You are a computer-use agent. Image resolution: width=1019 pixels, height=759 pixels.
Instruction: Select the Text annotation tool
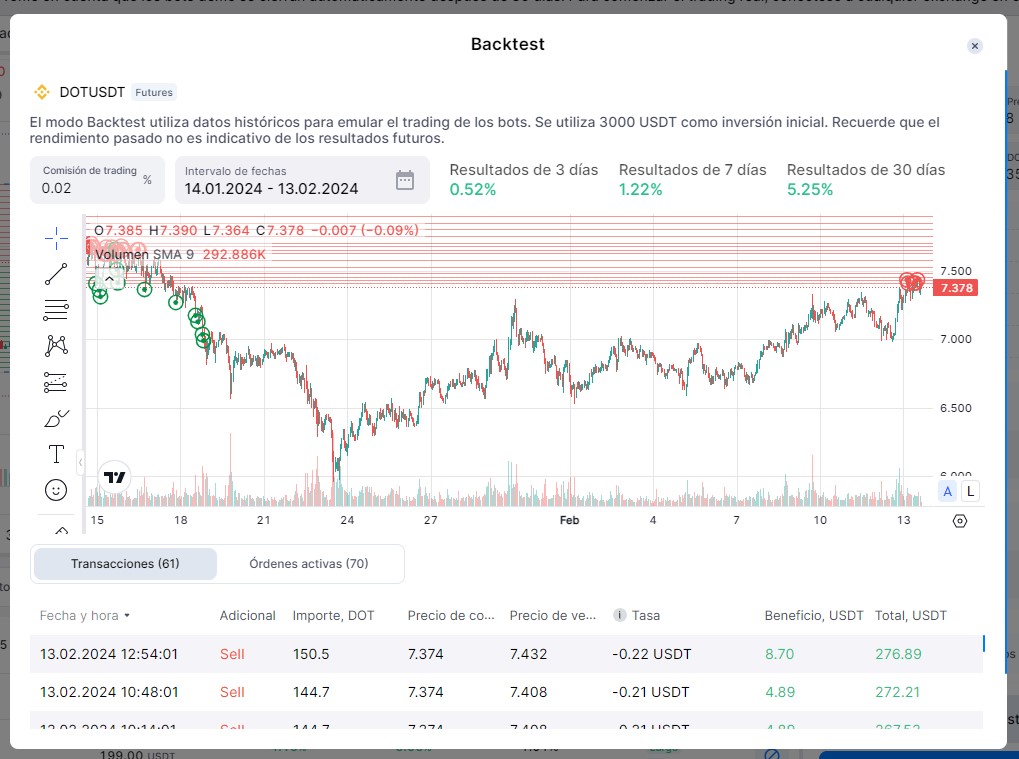(56, 454)
